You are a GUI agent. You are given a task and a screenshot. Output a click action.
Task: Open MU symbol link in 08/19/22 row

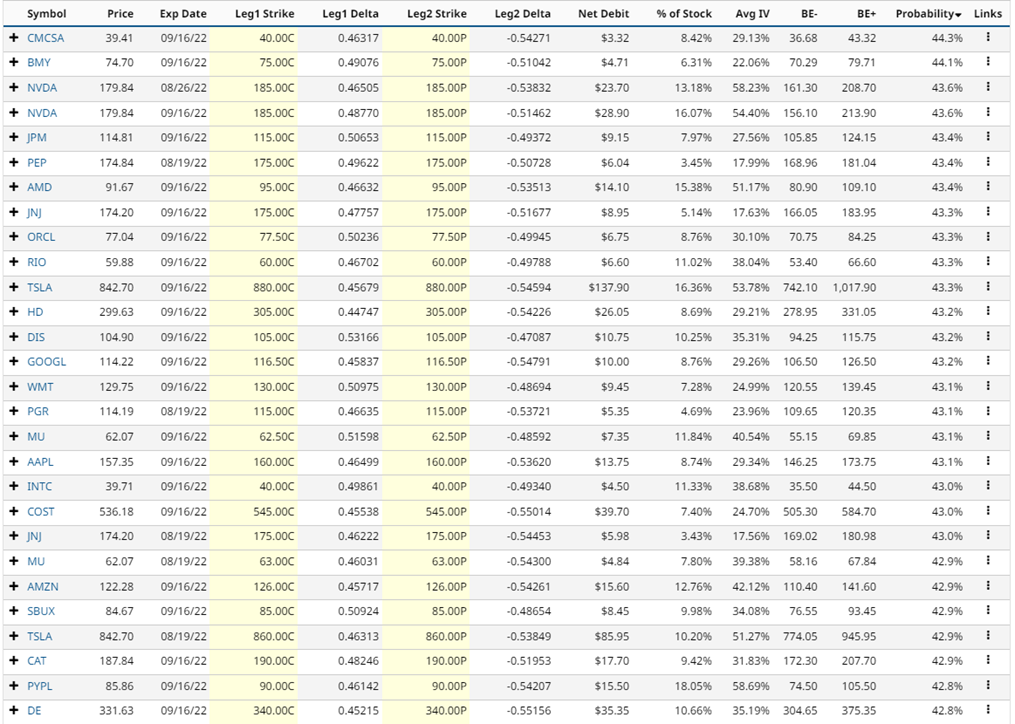click(x=36, y=561)
